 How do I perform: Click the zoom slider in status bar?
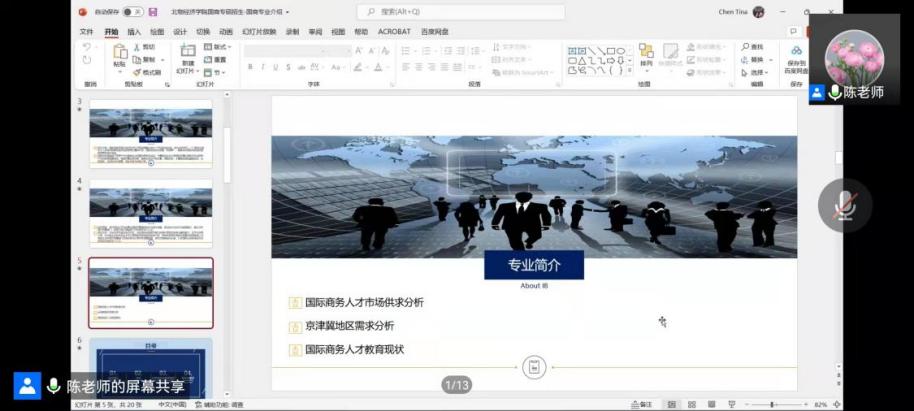tap(773, 404)
